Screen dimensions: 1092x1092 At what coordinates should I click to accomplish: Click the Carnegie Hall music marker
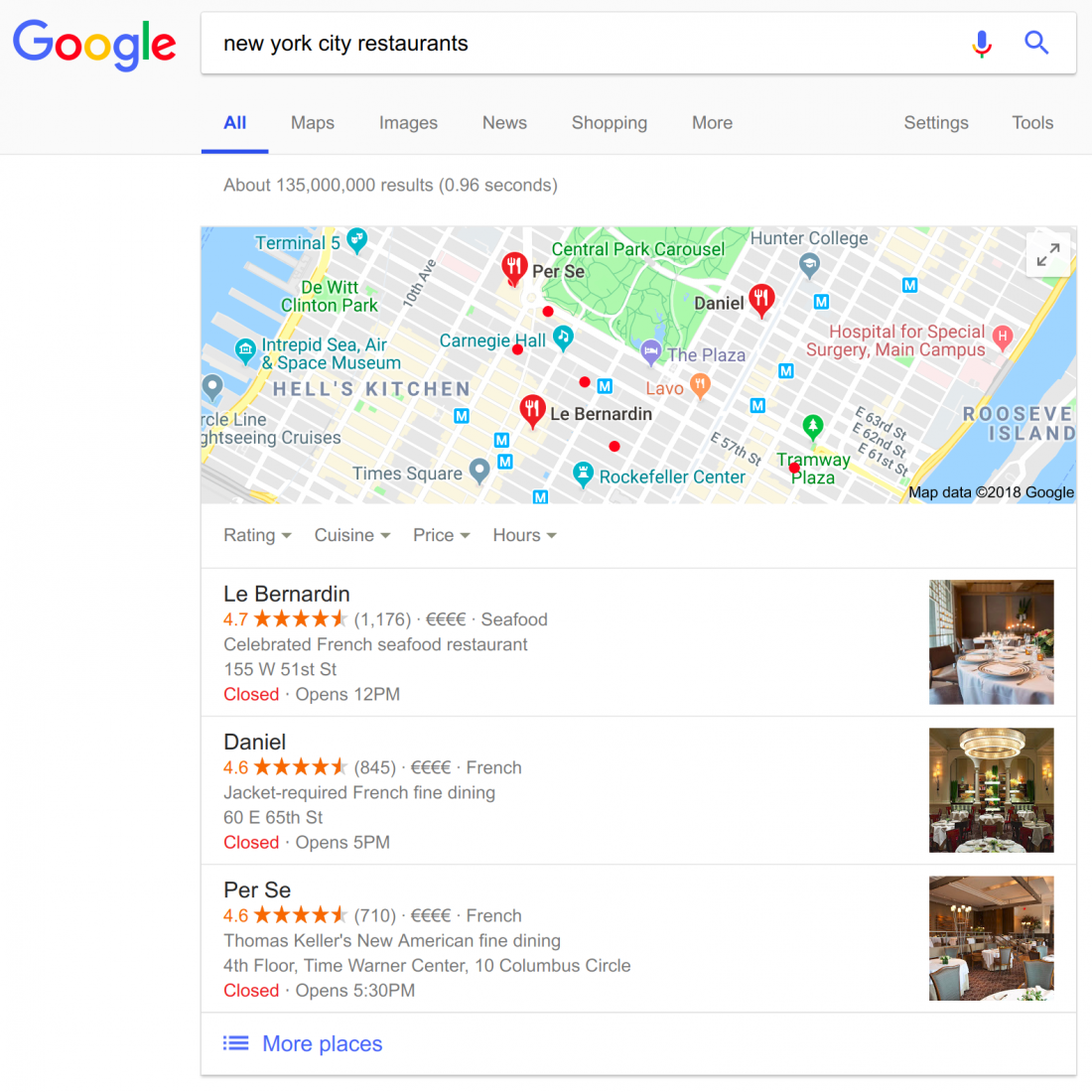click(x=563, y=339)
